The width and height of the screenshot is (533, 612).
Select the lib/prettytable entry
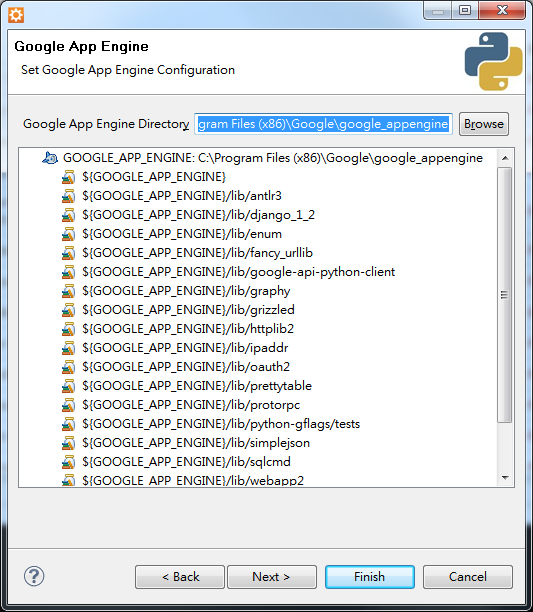197,386
